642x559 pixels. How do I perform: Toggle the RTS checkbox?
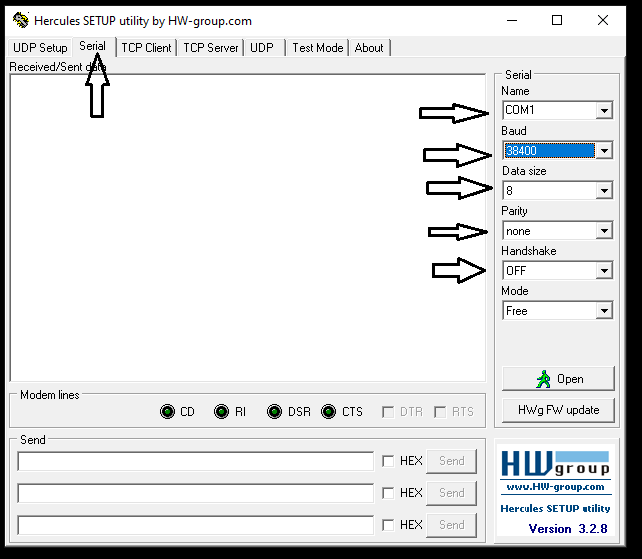coord(440,412)
